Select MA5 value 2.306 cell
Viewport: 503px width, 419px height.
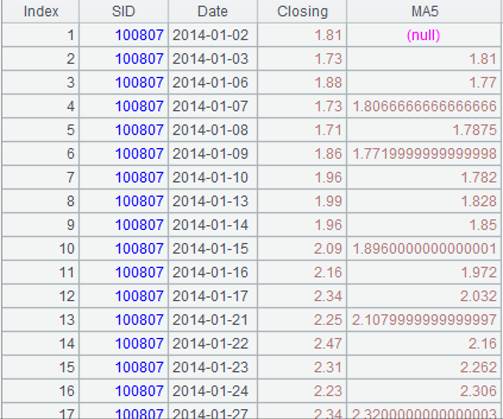tap(424, 391)
